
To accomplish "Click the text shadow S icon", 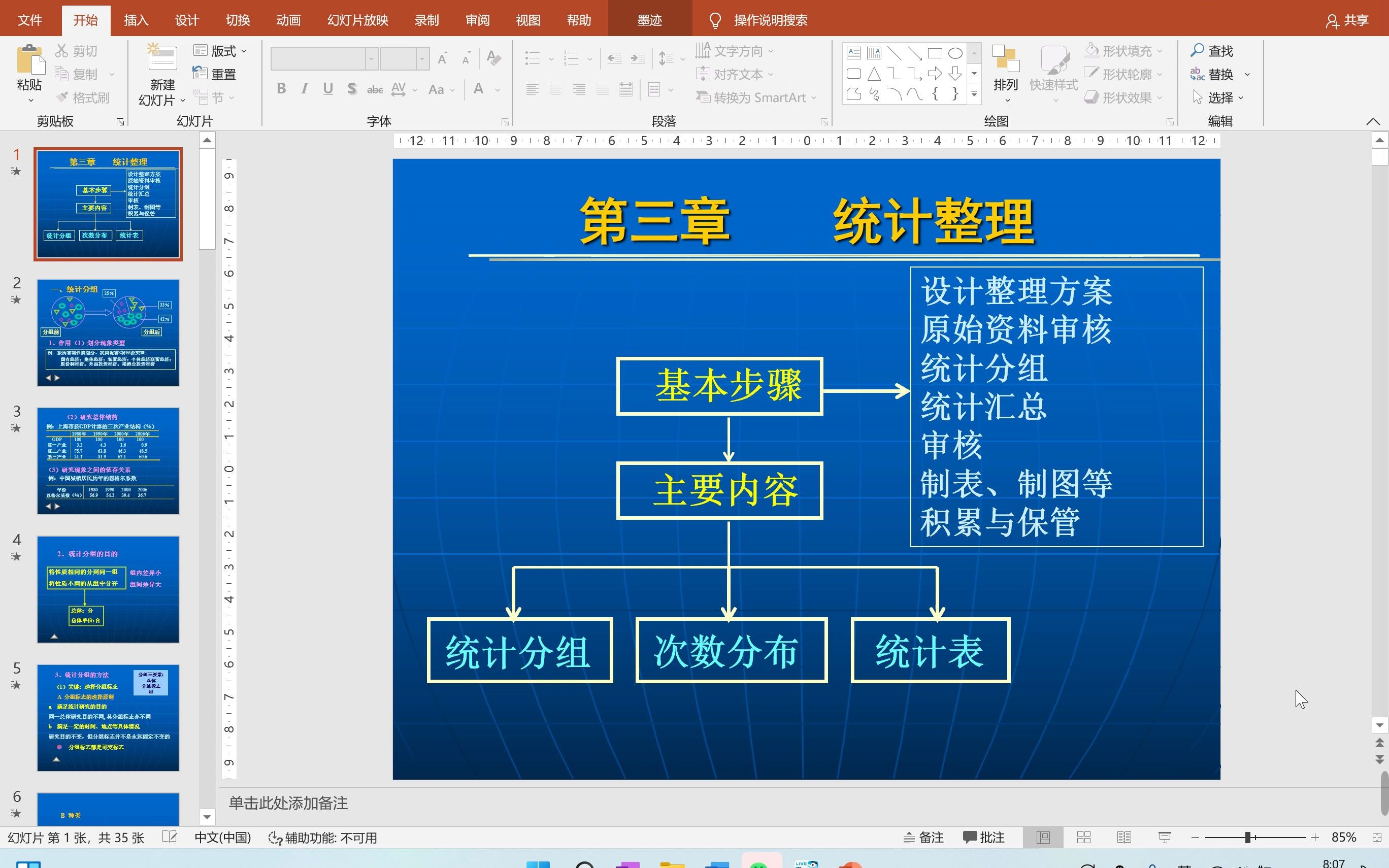I will tap(352, 89).
